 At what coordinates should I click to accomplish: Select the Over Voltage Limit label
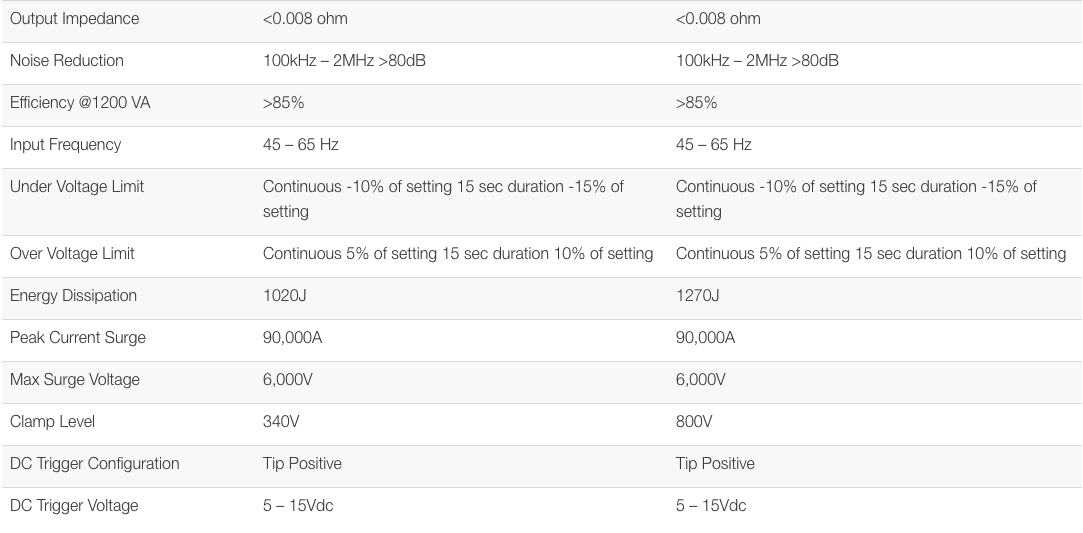[72, 254]
